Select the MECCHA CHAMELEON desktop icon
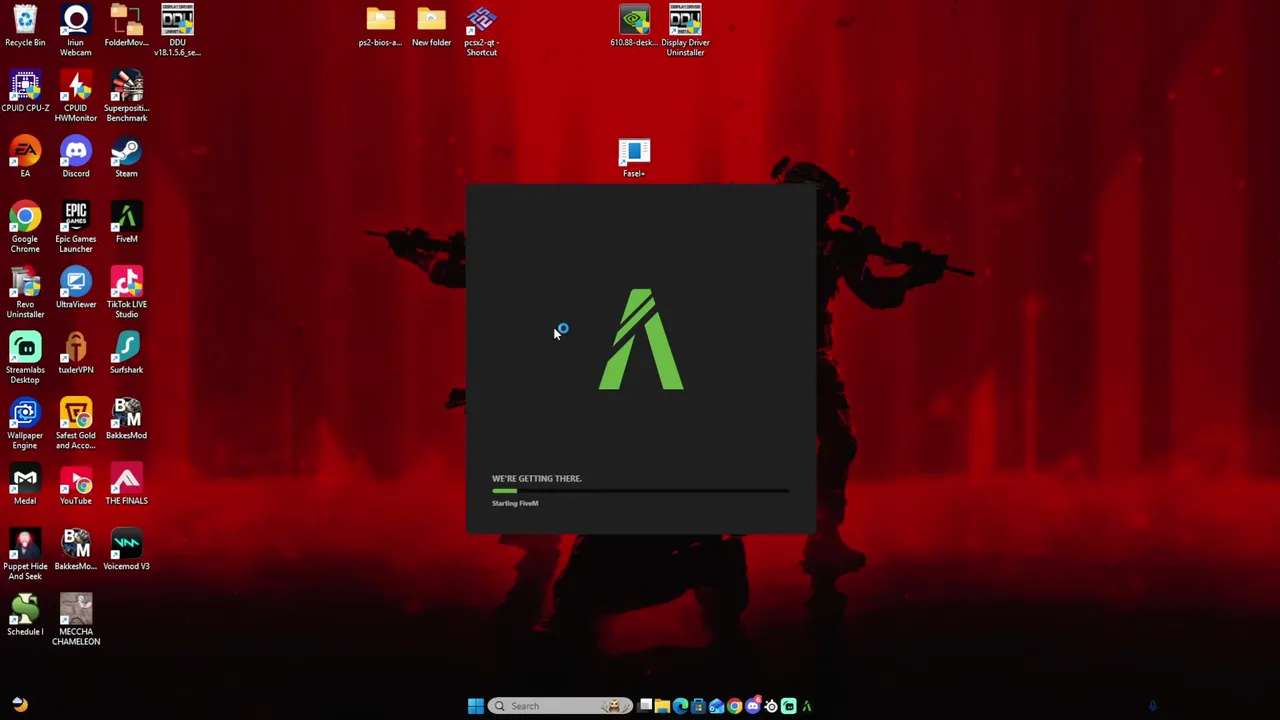The width and height of the screenshot is (1280, 720). 76,620
